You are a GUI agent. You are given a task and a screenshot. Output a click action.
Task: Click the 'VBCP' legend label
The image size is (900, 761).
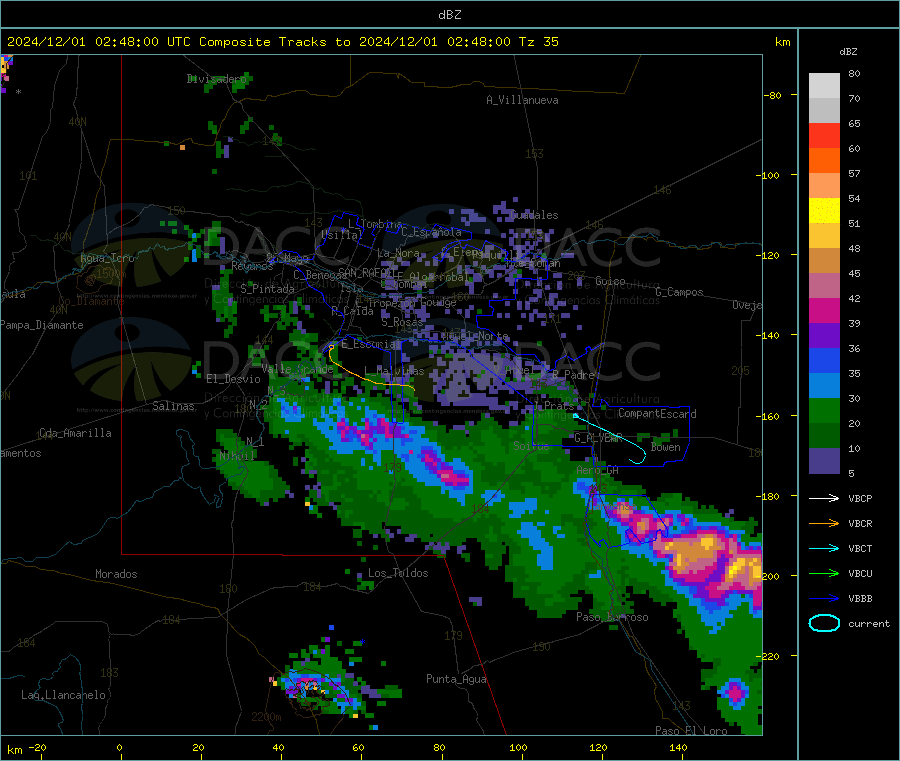(860, 498)
